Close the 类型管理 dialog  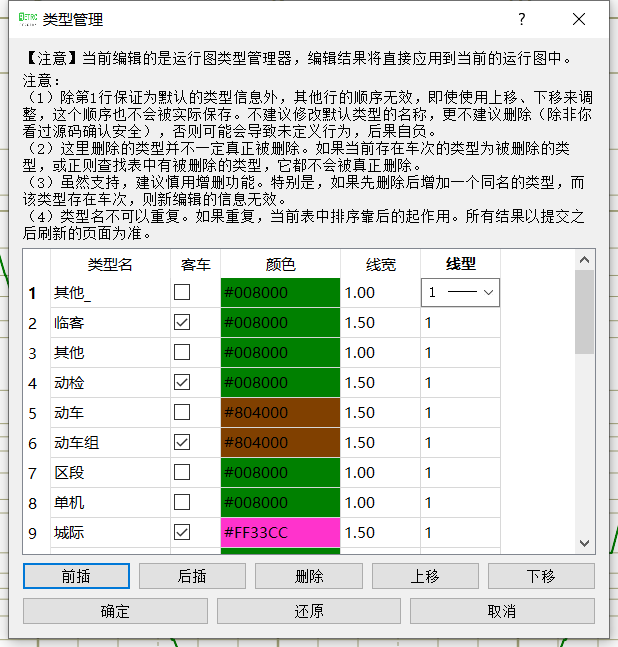click(x=579, y=19)
